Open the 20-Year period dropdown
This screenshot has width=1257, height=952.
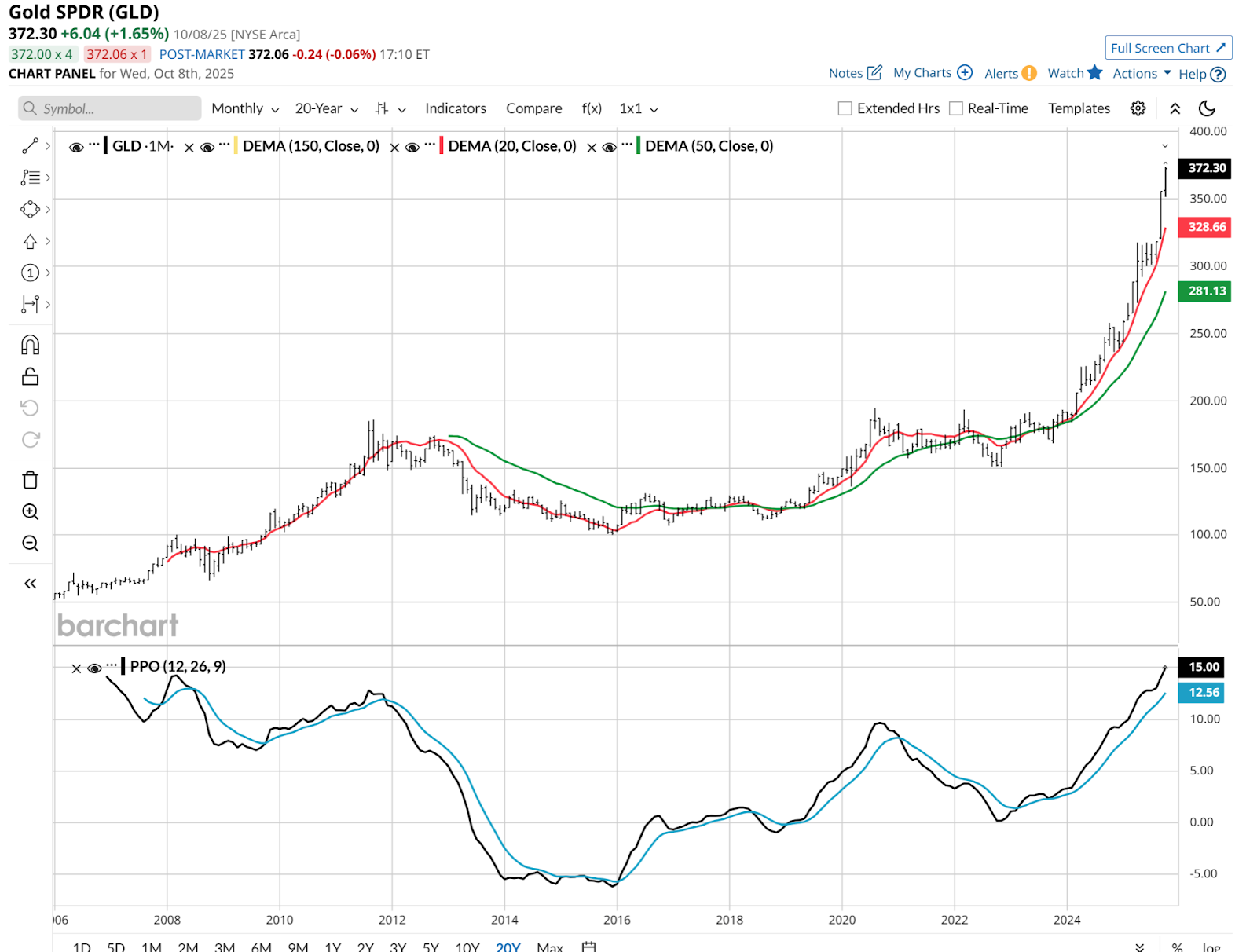tap(327, 108)
